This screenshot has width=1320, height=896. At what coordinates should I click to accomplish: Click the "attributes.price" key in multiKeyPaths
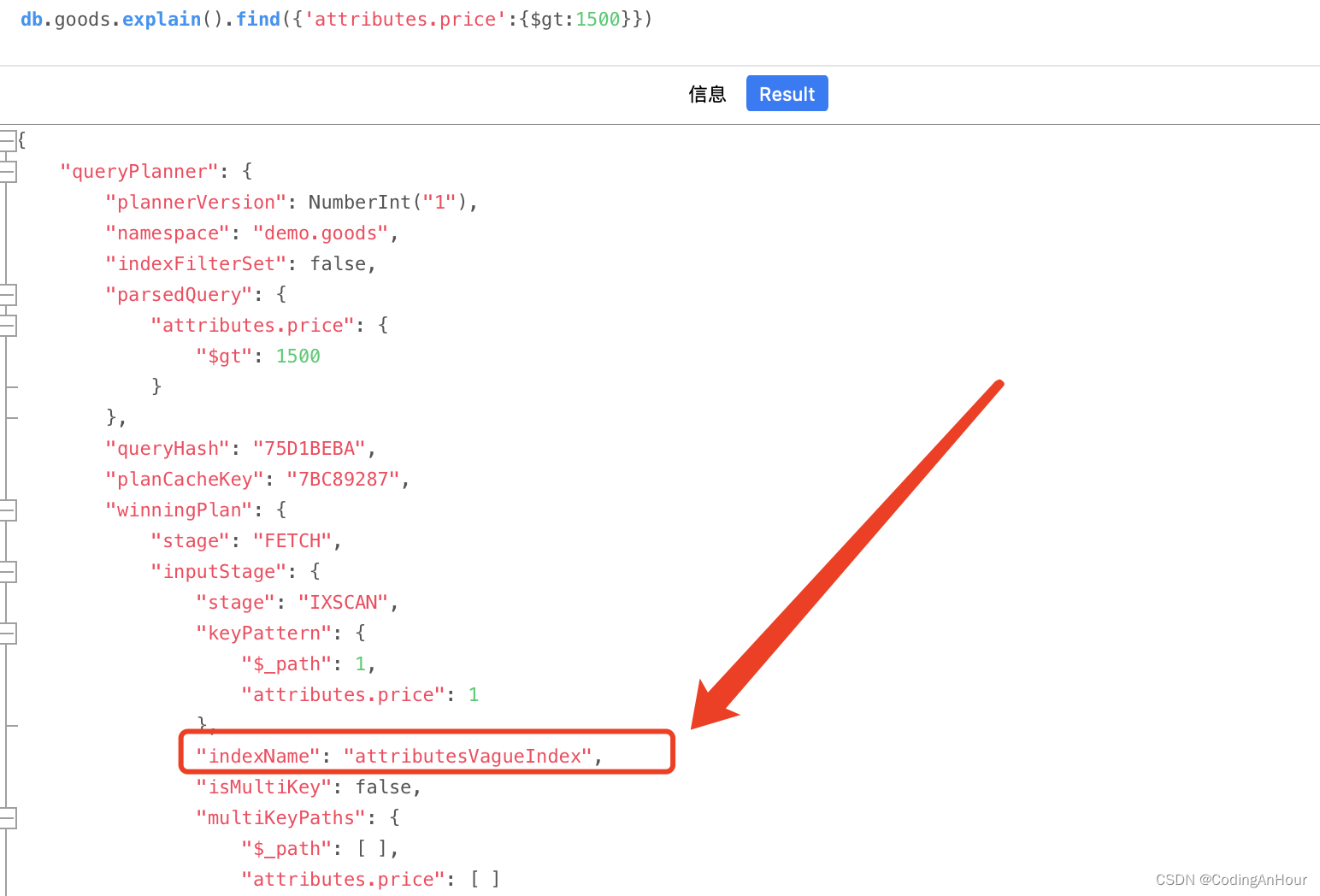(x=343, y=880)
